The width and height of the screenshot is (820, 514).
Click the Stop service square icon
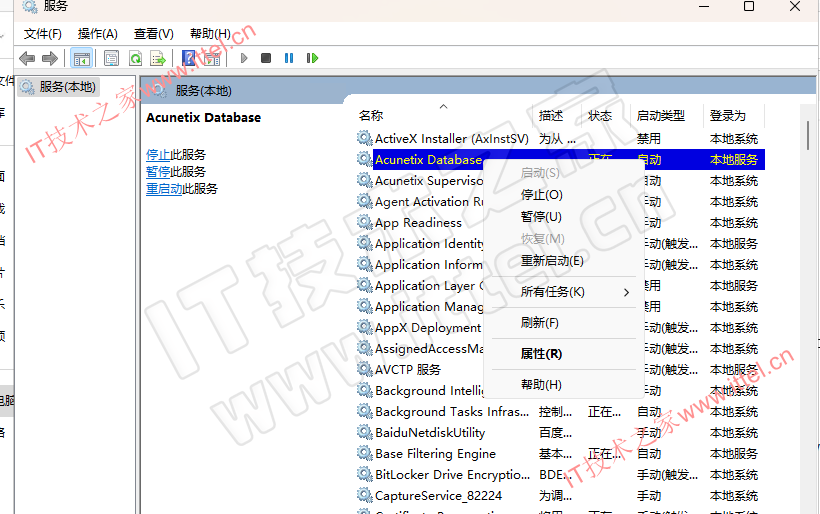tap(266, 58)
